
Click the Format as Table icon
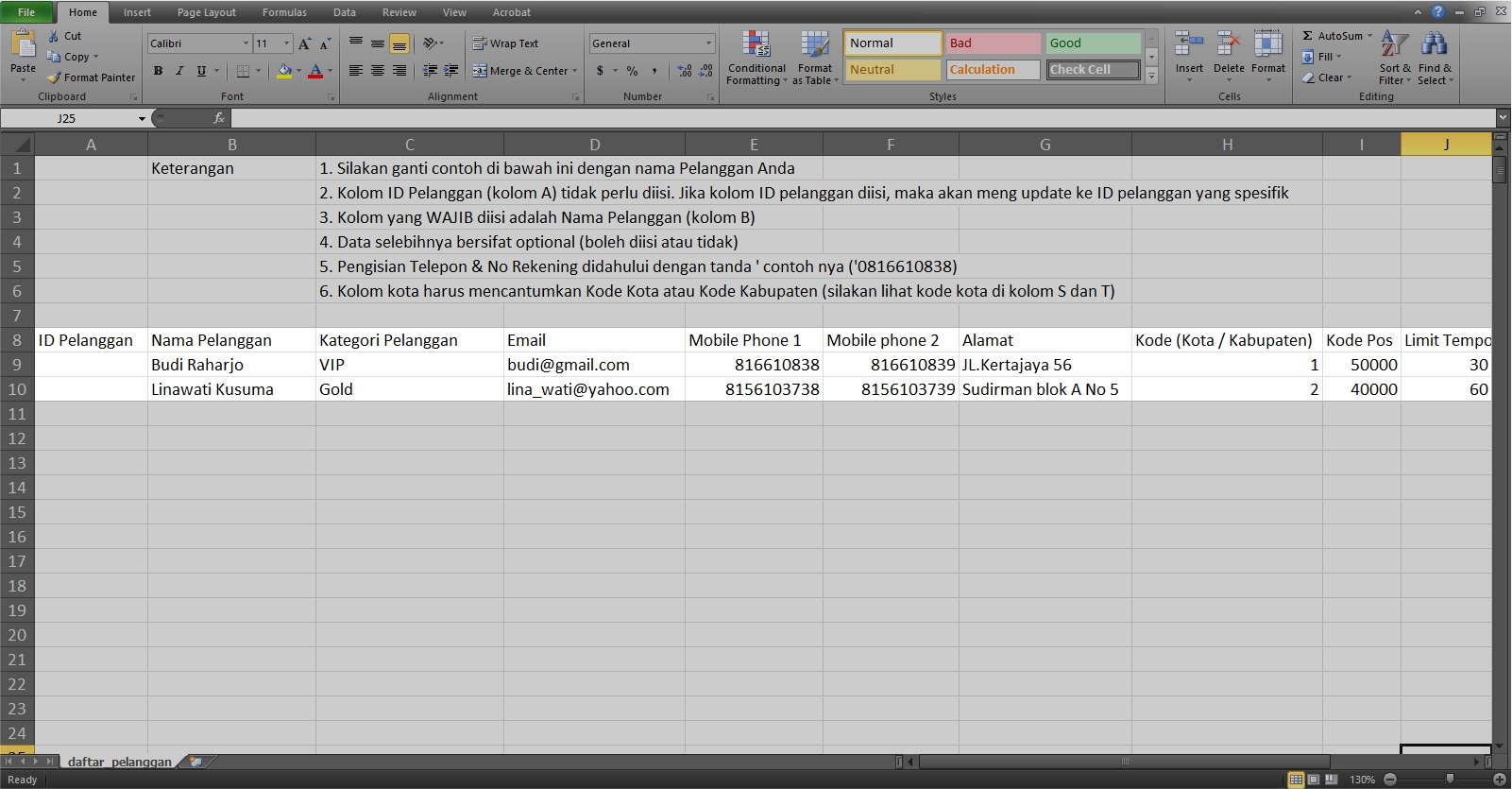(x=814, y=45)
